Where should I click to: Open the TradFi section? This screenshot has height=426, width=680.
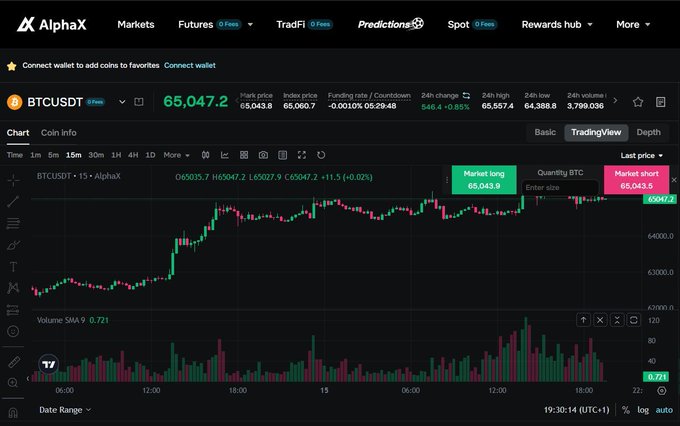tap(304, 25)
